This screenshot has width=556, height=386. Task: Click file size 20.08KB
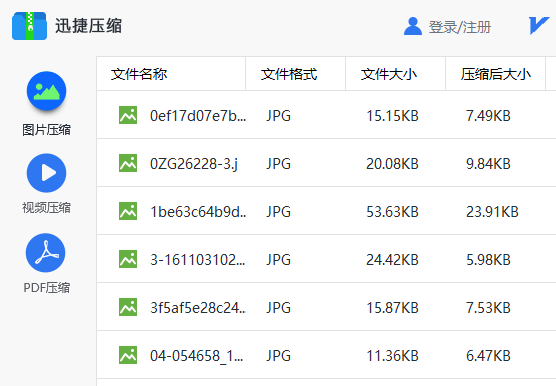pos(392,164)
